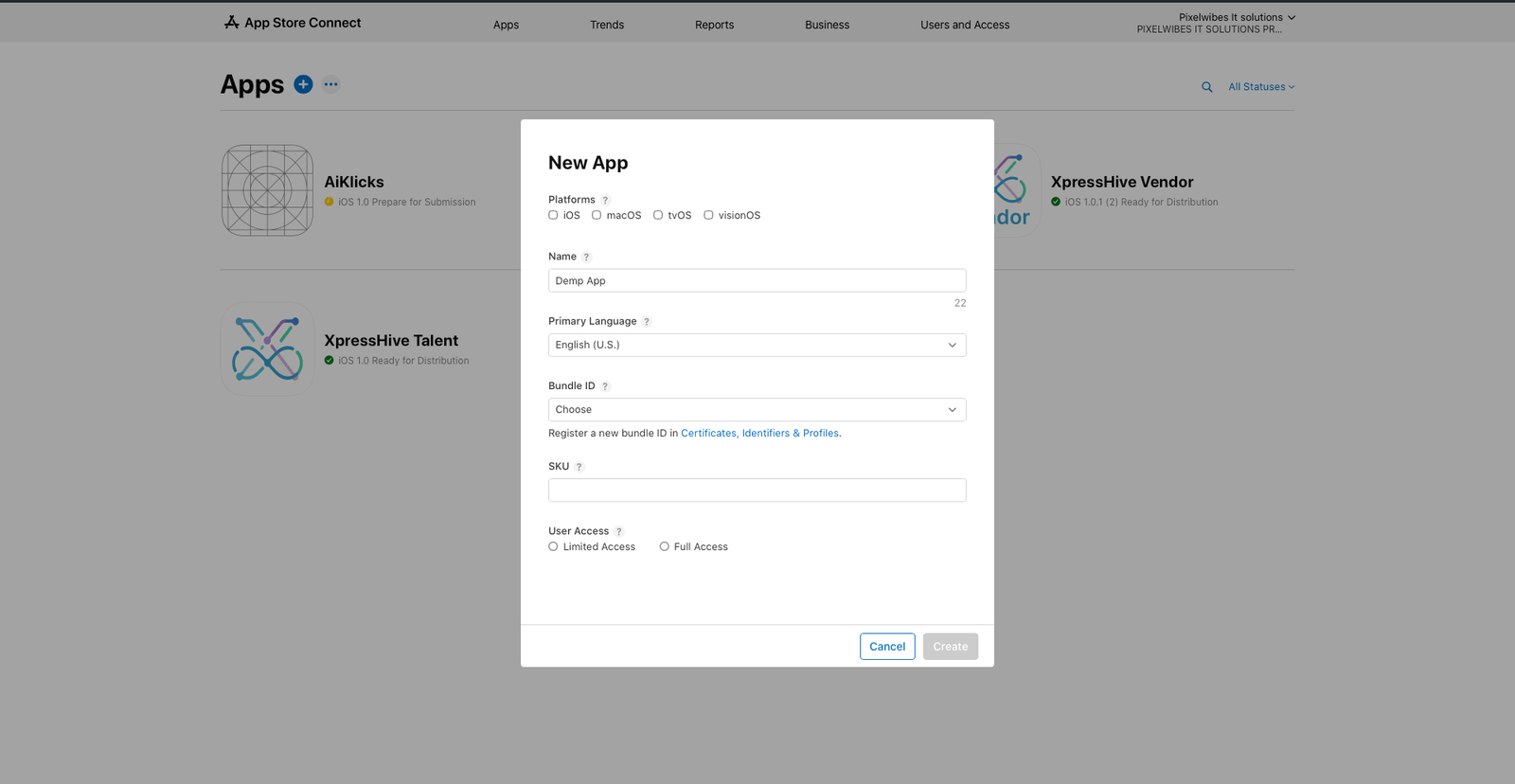Open the Apps nav tab

click(506, 25)
